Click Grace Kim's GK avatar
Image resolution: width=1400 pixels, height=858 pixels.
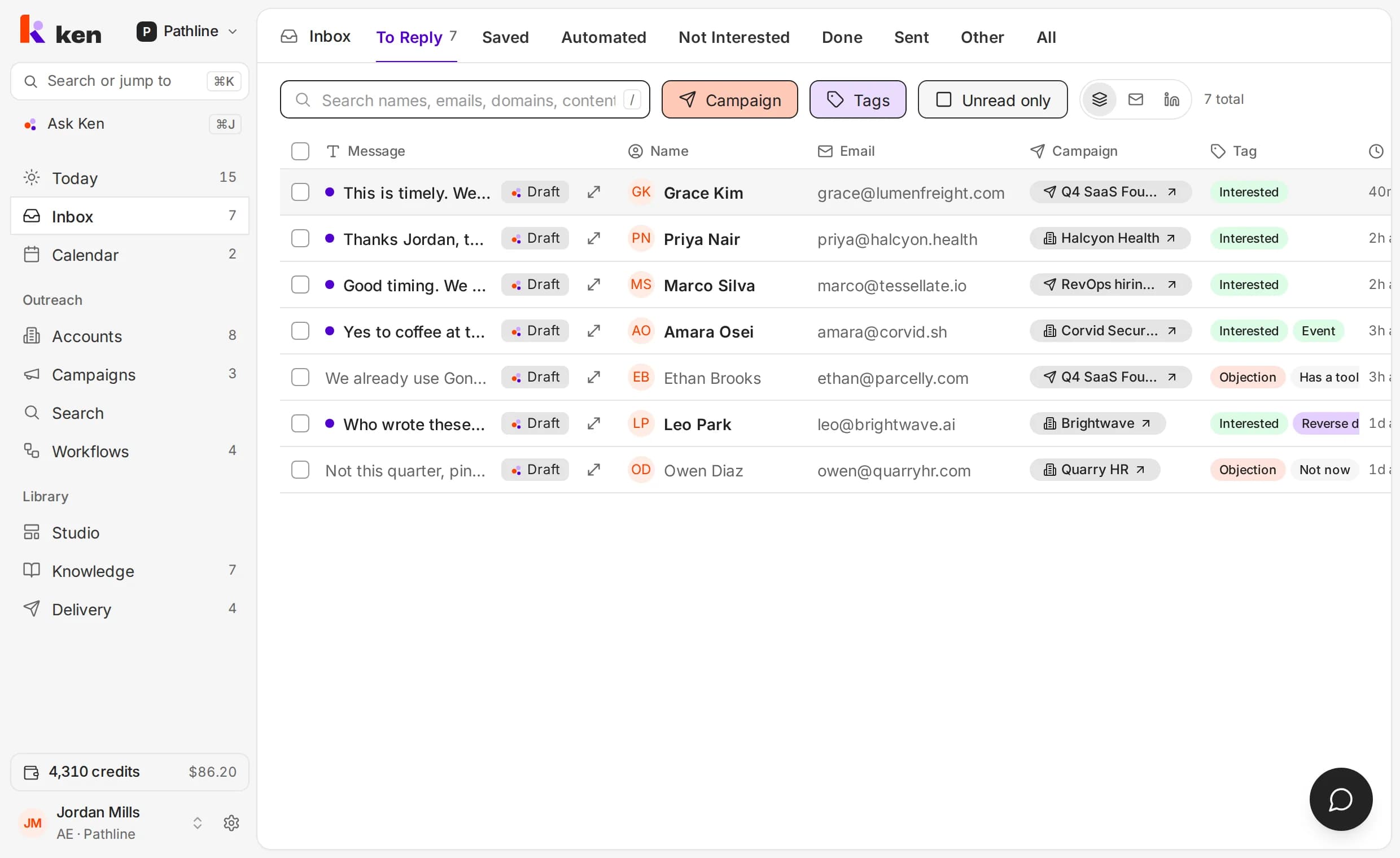(x=641, y=192)
